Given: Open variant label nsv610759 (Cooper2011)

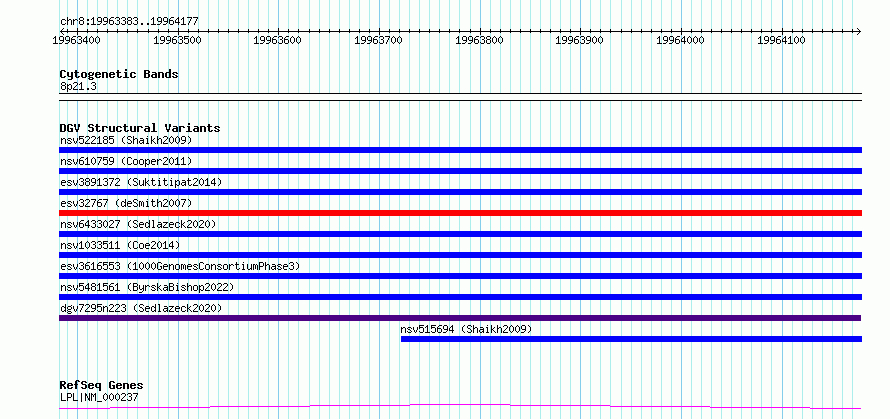Looking at the screenshot, I should (x=126, y=161).
